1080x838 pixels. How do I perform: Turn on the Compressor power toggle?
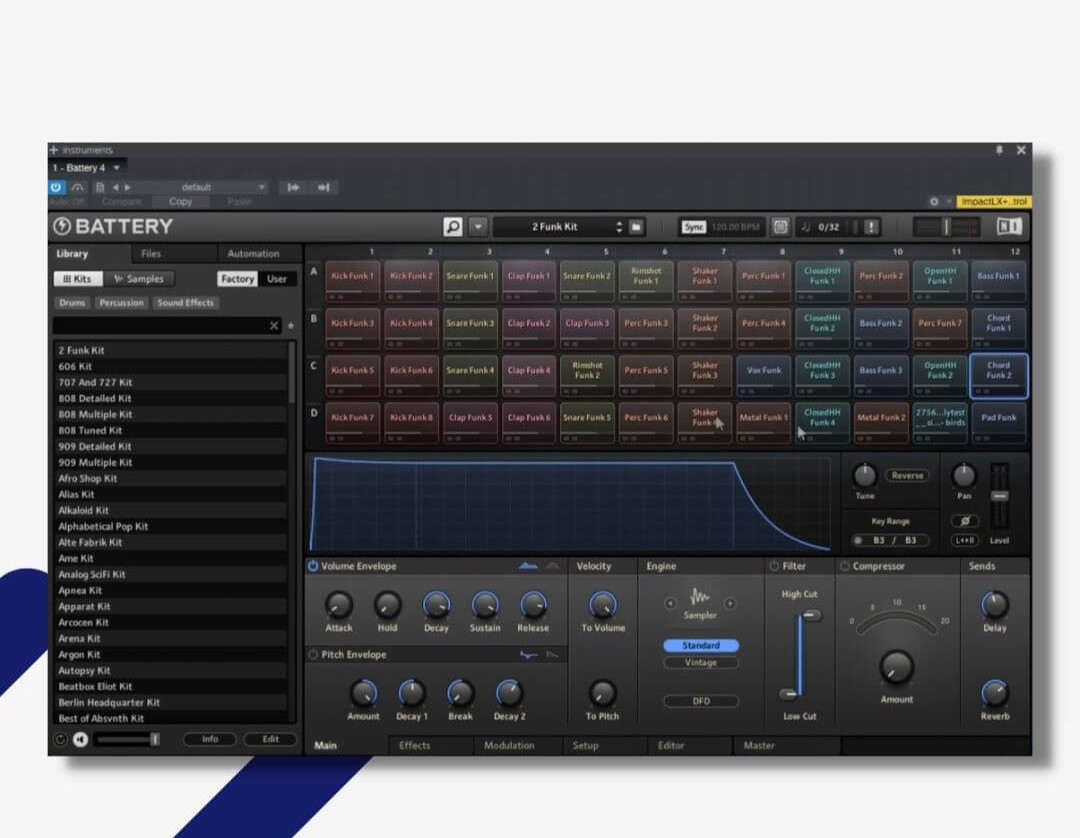pos(844,566)
